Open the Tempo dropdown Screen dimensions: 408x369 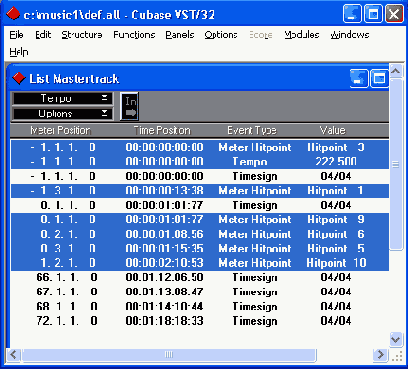(62, 98)
